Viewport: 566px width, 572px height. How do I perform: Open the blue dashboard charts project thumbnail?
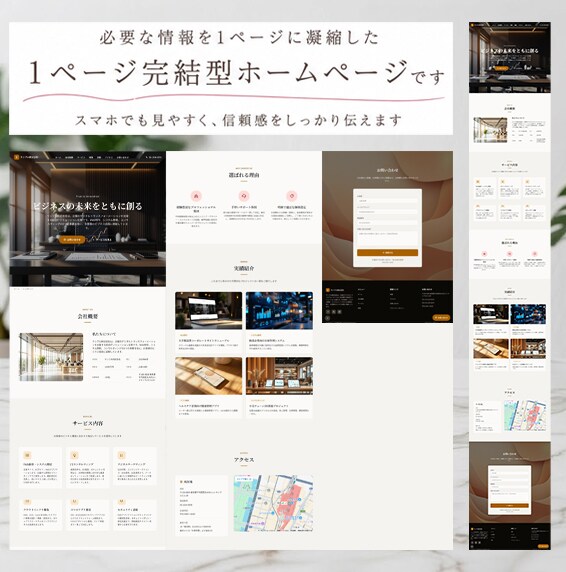coord(279,310)
